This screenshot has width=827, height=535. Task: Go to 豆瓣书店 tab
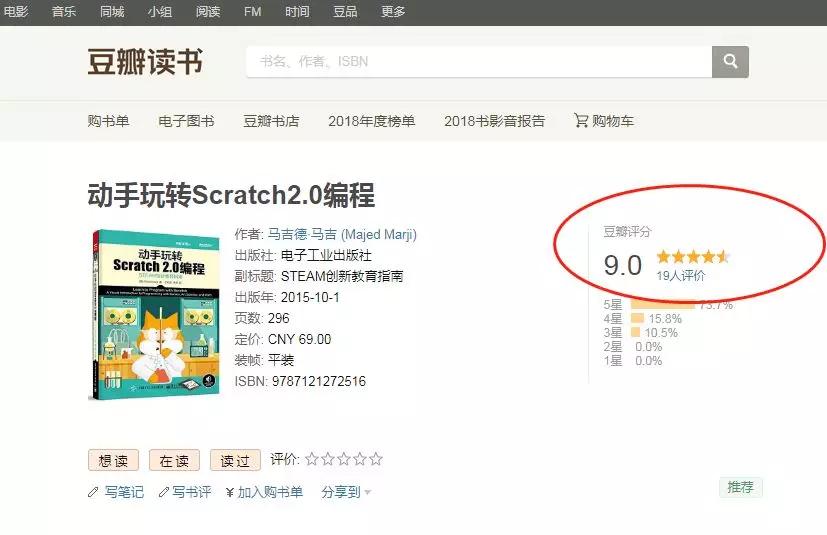click(x=271, y=121)
